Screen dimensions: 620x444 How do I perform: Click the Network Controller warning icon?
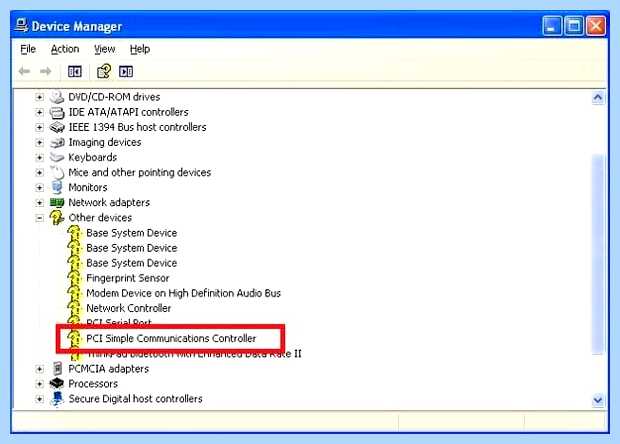click(x=74, y=308)
